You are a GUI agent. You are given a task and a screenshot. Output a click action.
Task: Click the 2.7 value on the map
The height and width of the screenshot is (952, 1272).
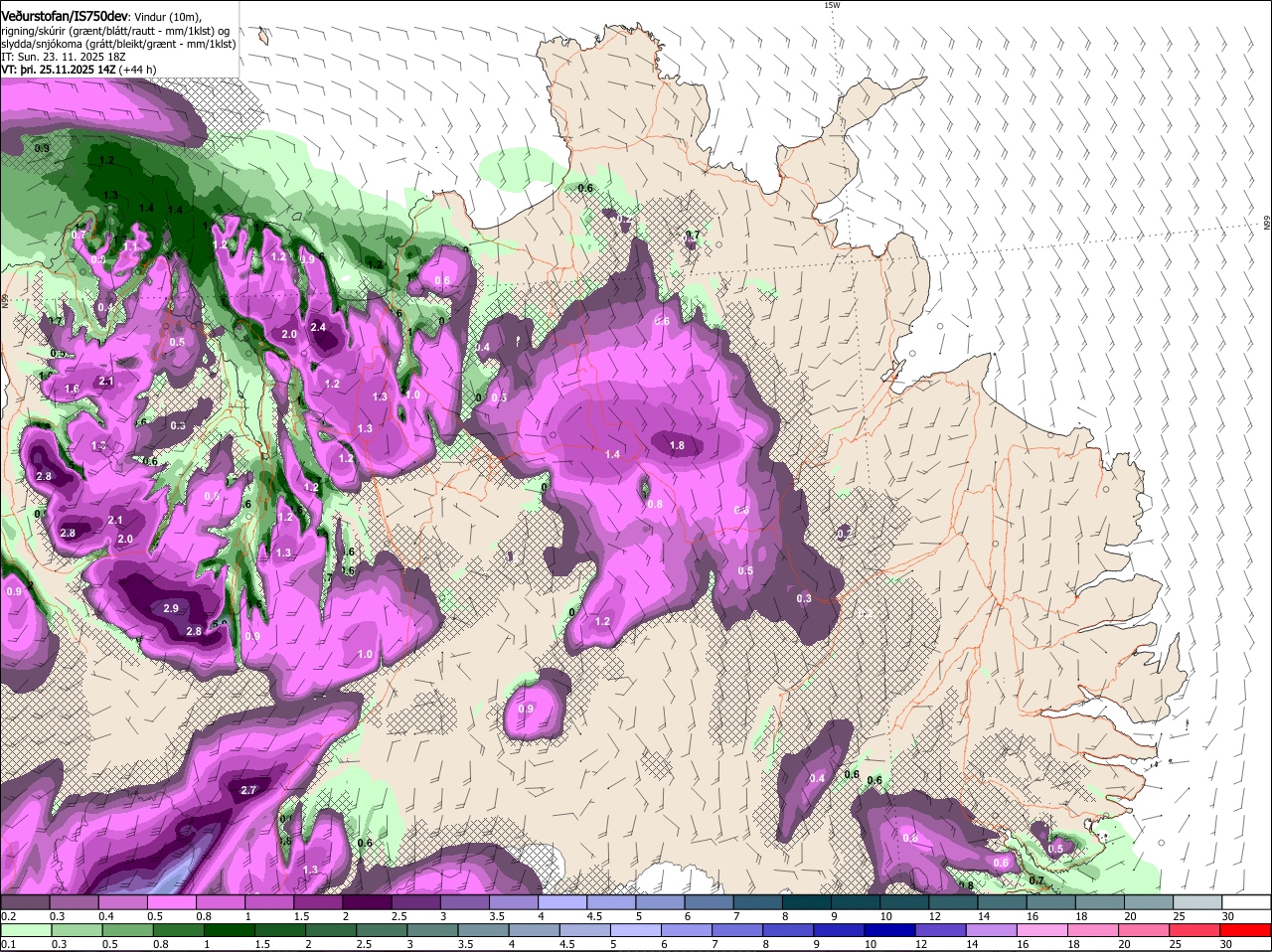[x=249, y=791]
